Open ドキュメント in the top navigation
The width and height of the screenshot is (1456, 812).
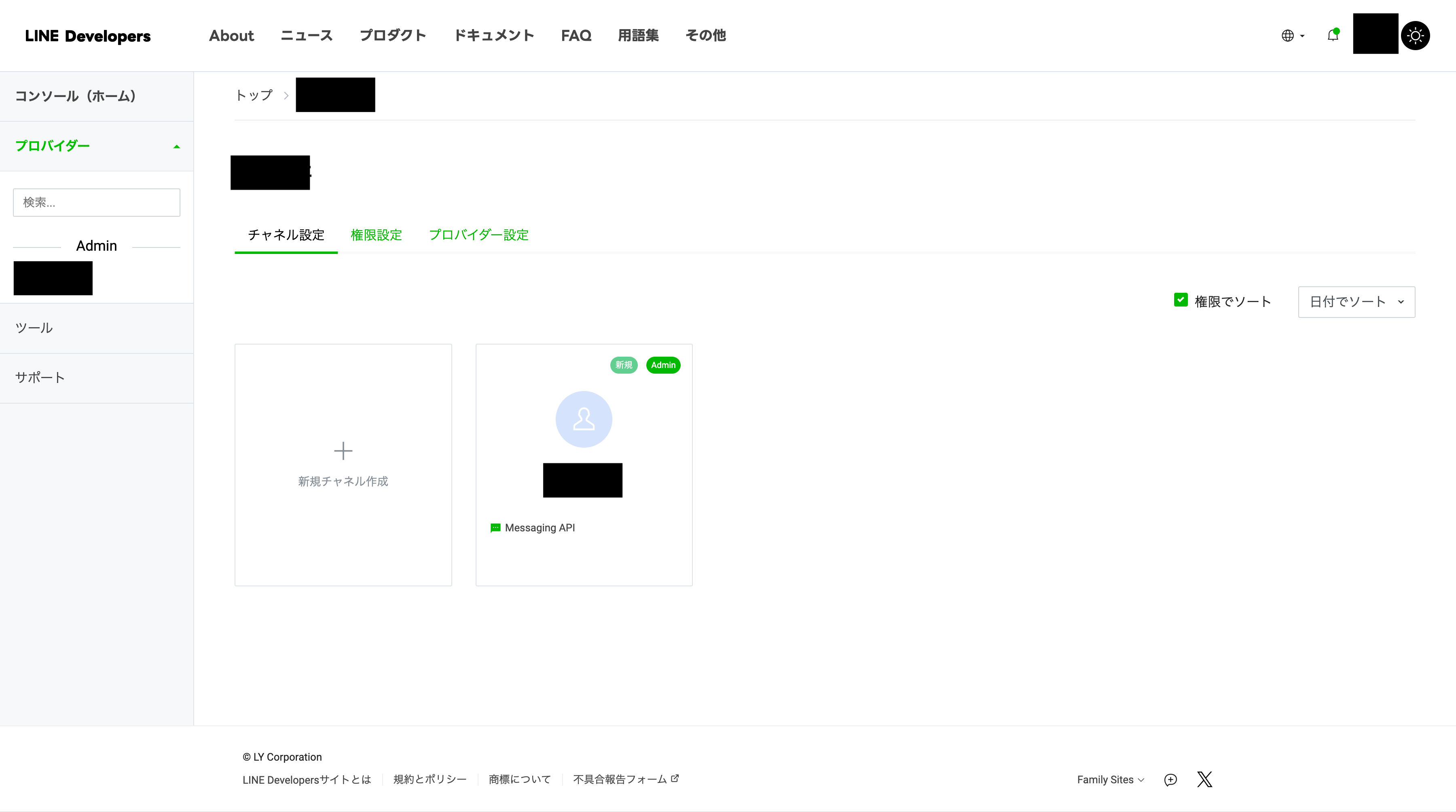[x=494, y=35]
